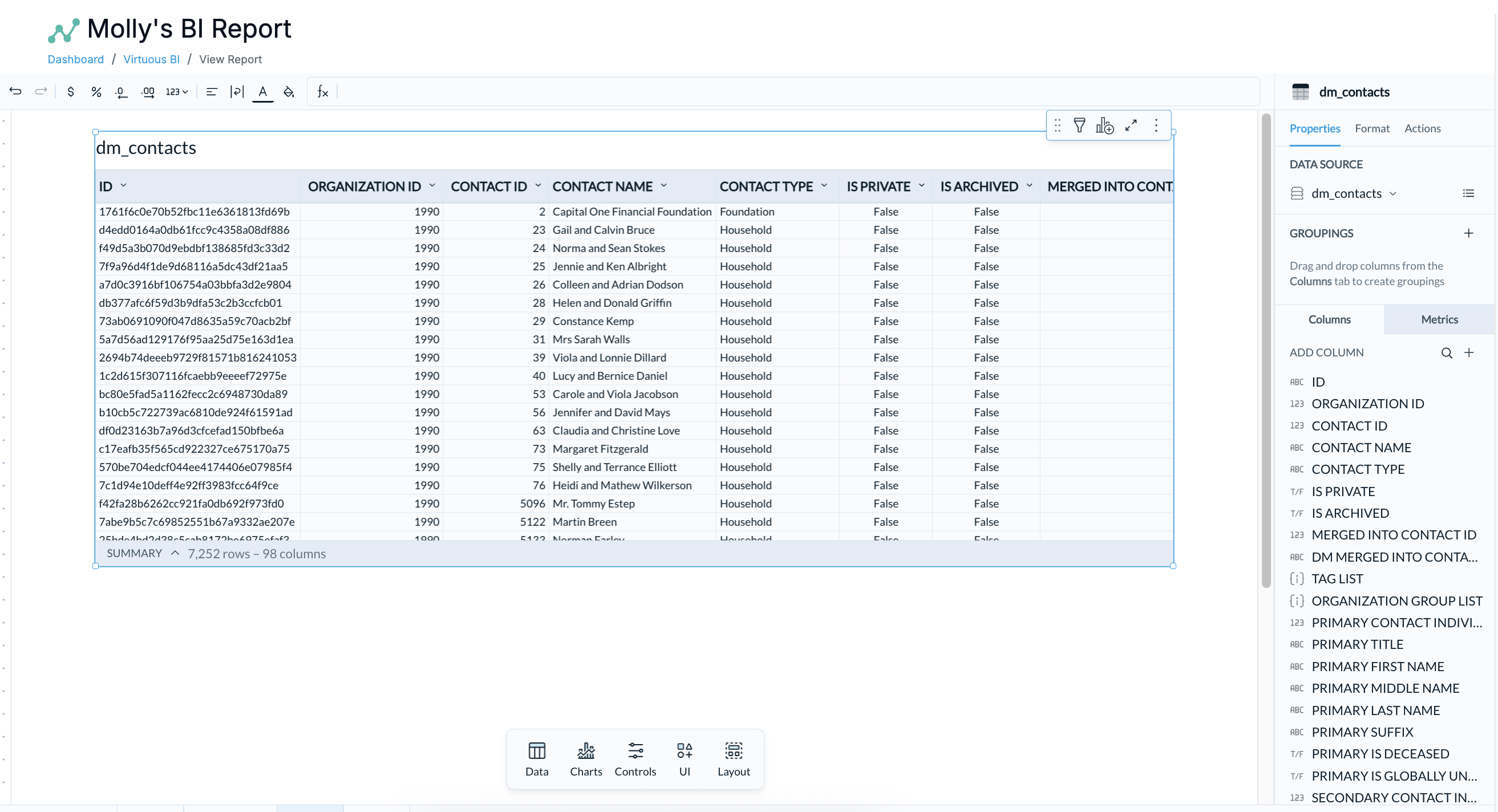Click dm_contacts table icon in panel header

tap(1300, 92)
